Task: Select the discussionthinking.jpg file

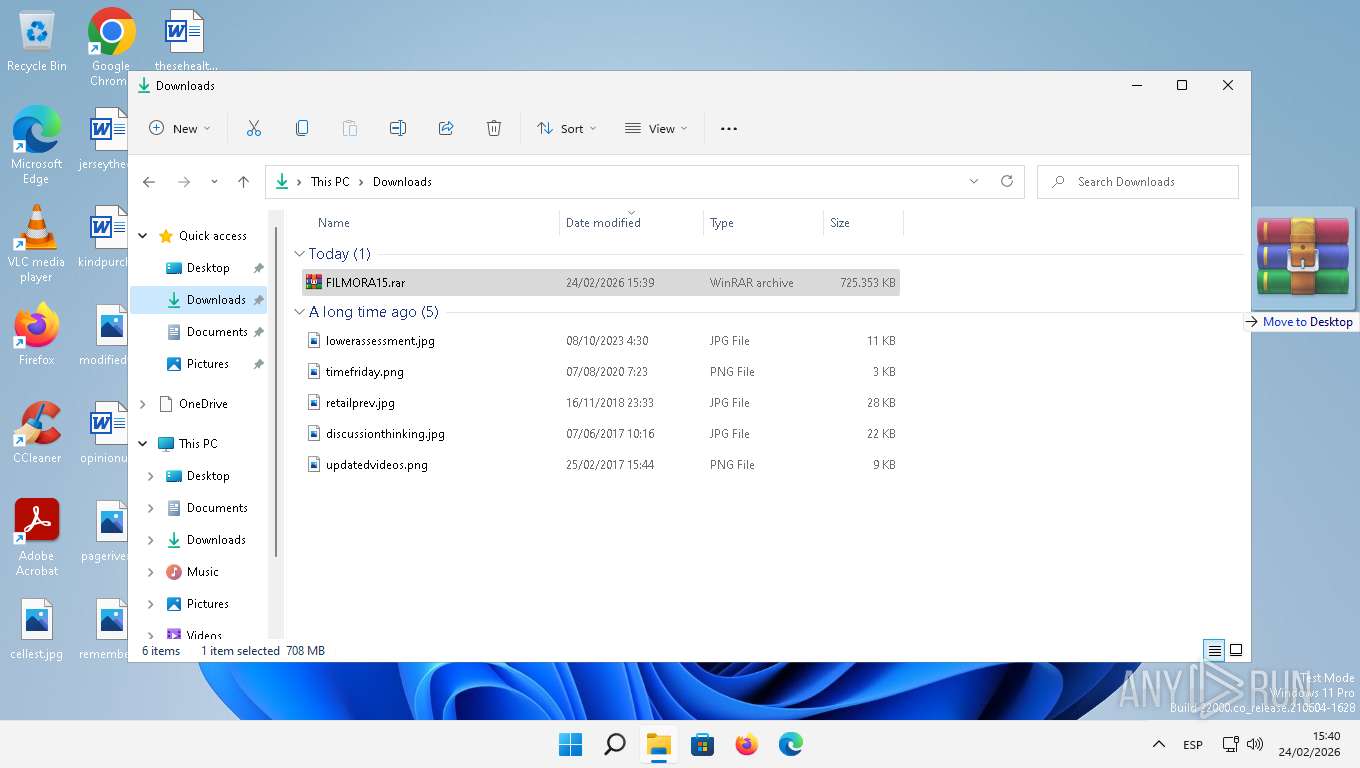Action: pyautogui.click(x=601, y=434)
